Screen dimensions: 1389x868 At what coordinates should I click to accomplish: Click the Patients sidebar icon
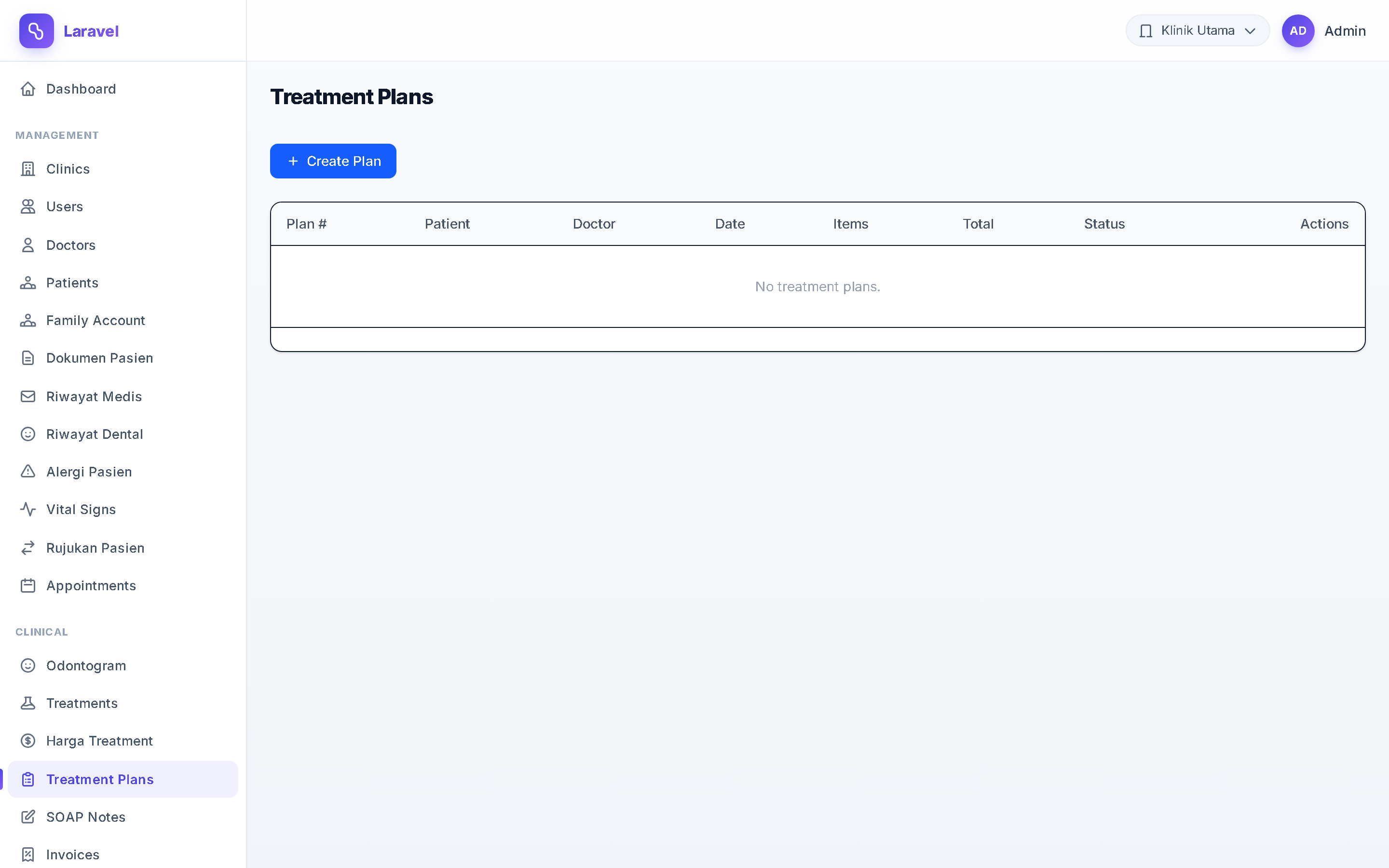(27, 283)
